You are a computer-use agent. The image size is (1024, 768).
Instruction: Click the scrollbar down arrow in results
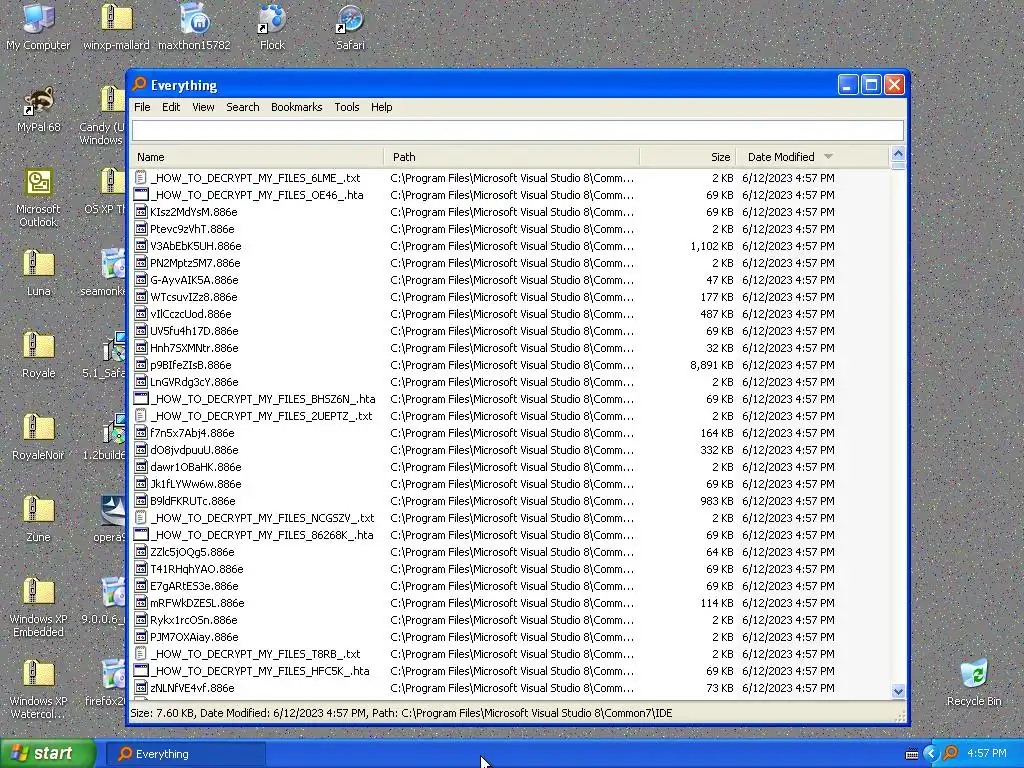(x=898, y=691)
